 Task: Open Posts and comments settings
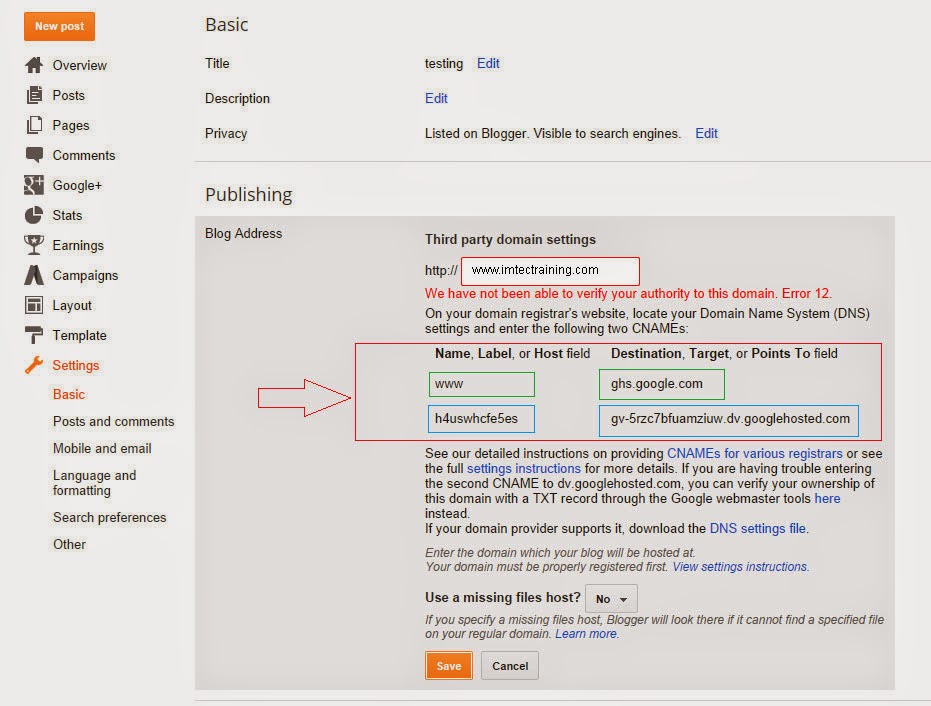click(x=113, y=421)
